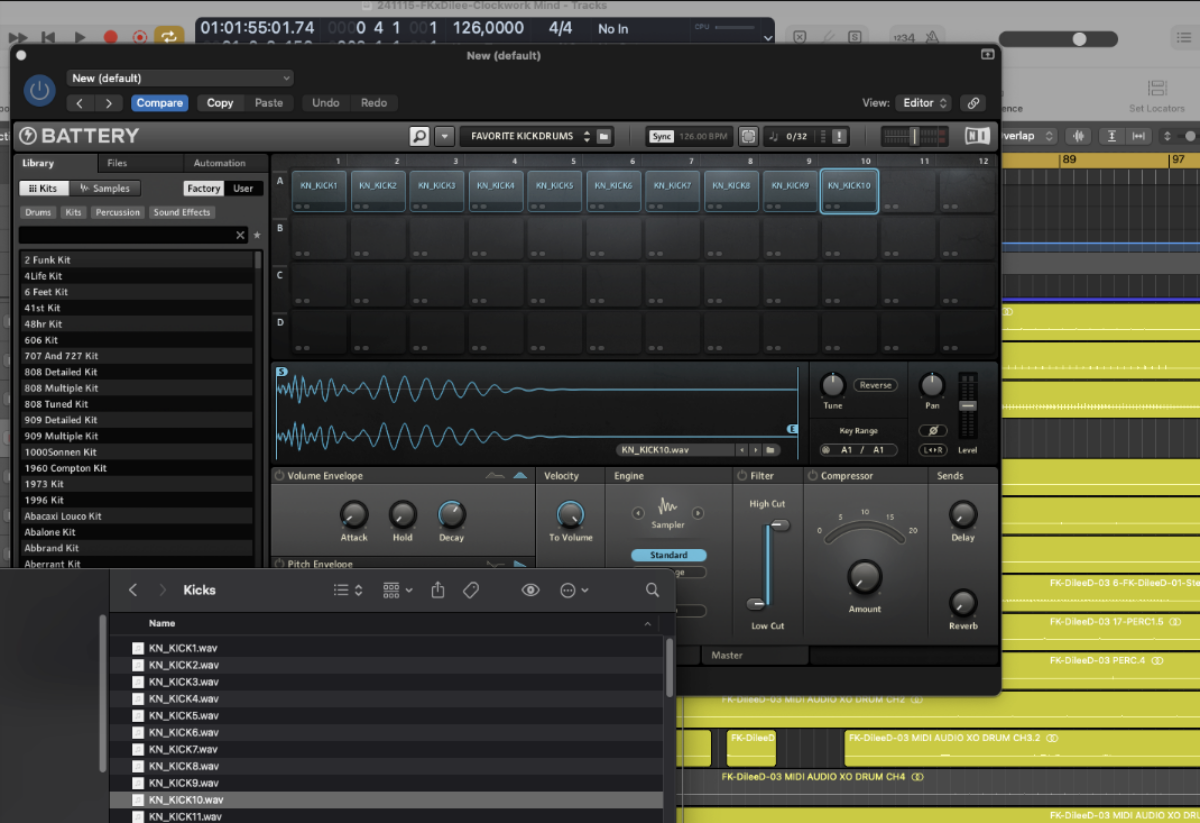This screenshot has height=823, width=1200.
Task: Filter library by Percussion tag
Action: pyautogui.click(x=118, y=212)
